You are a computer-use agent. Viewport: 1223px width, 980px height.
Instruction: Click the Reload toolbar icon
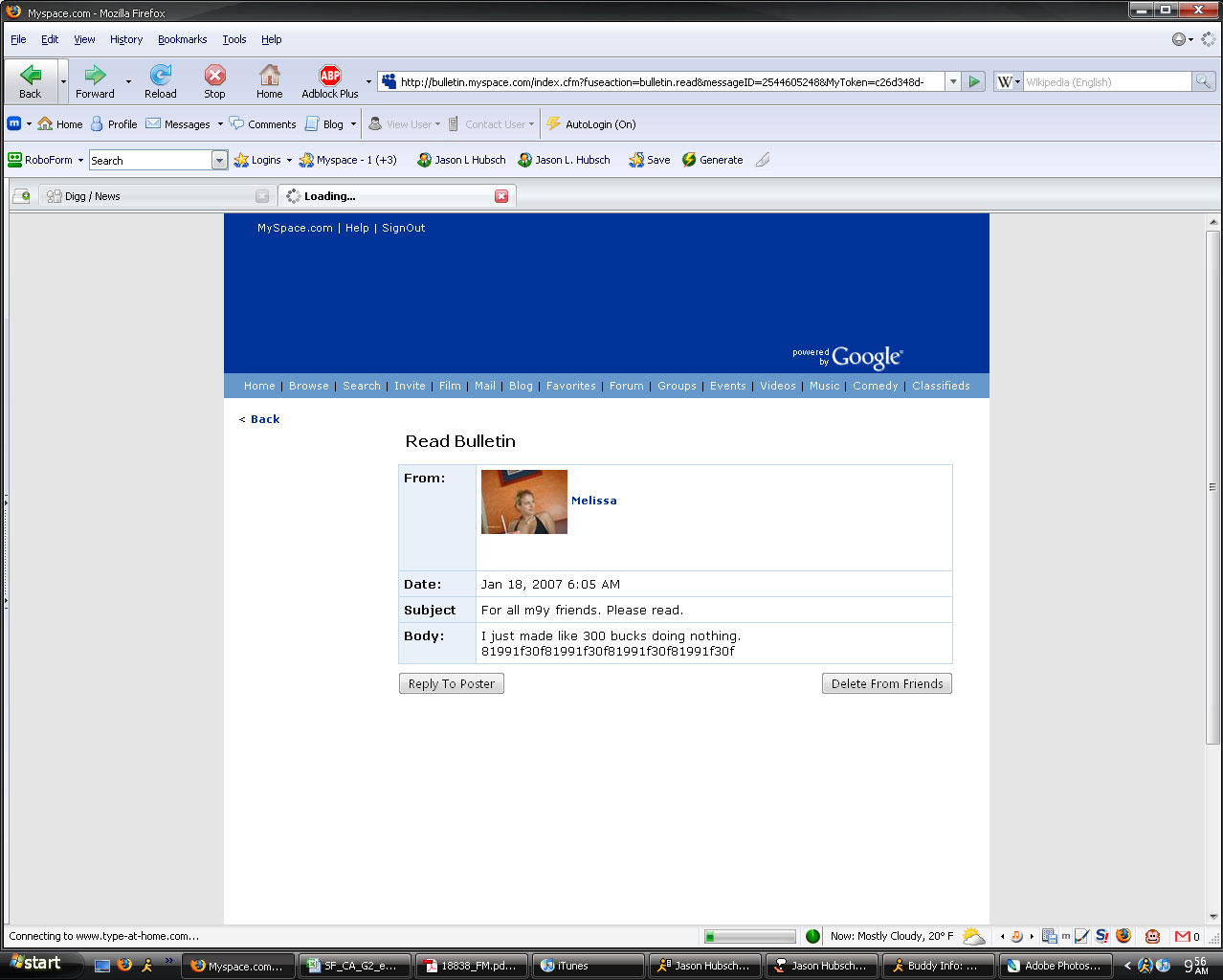161,76
